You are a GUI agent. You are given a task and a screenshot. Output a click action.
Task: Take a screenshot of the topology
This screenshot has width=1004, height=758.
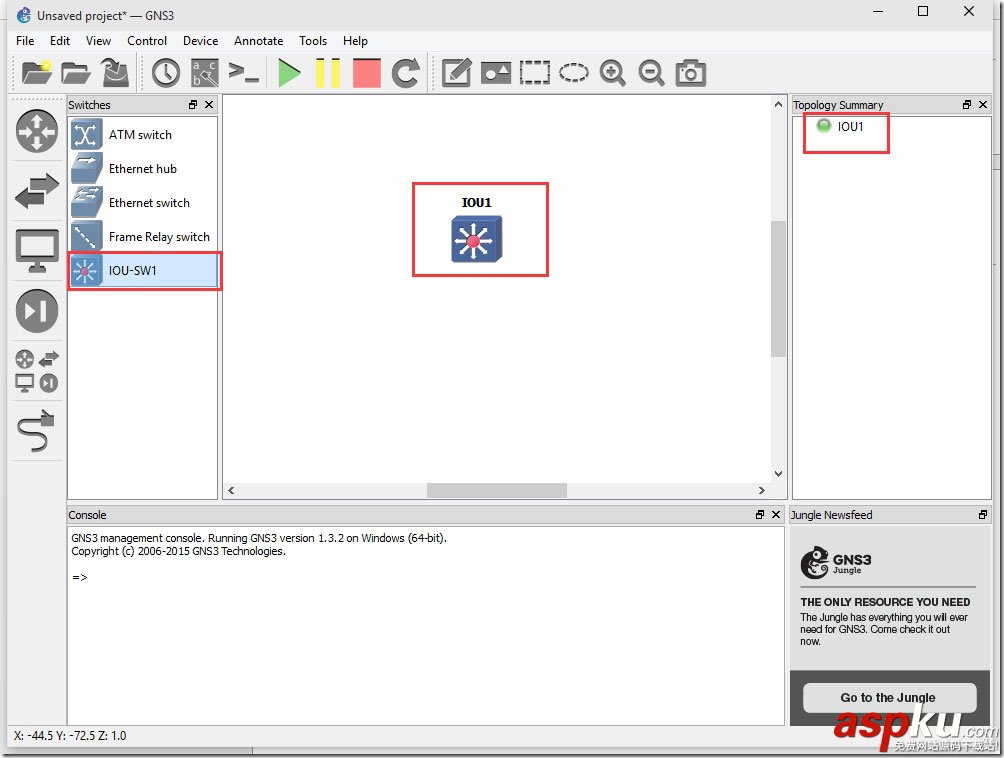point(689,72)
